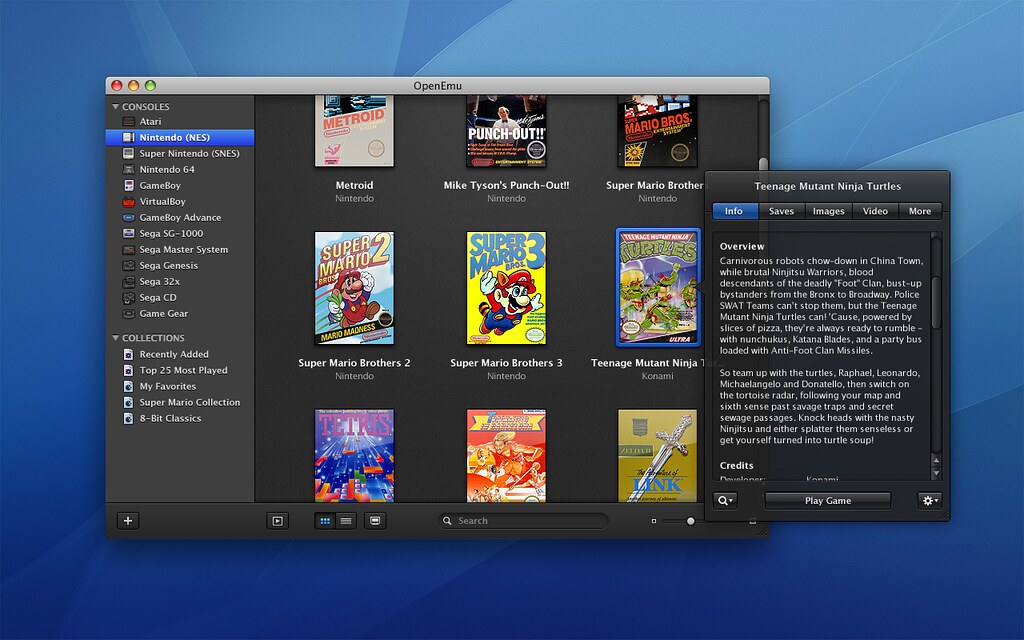Open the magnifier lookup dropdown in info panel
The image size is (1024, 640).
point(725,501)
